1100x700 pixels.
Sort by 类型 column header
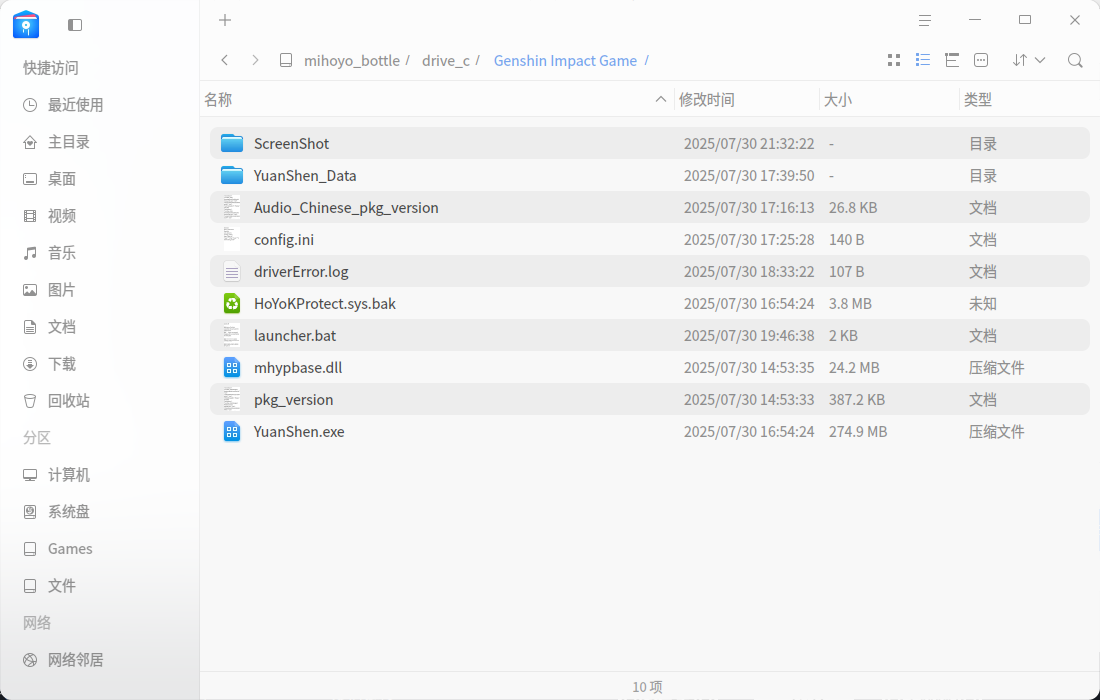pos(977,100)
